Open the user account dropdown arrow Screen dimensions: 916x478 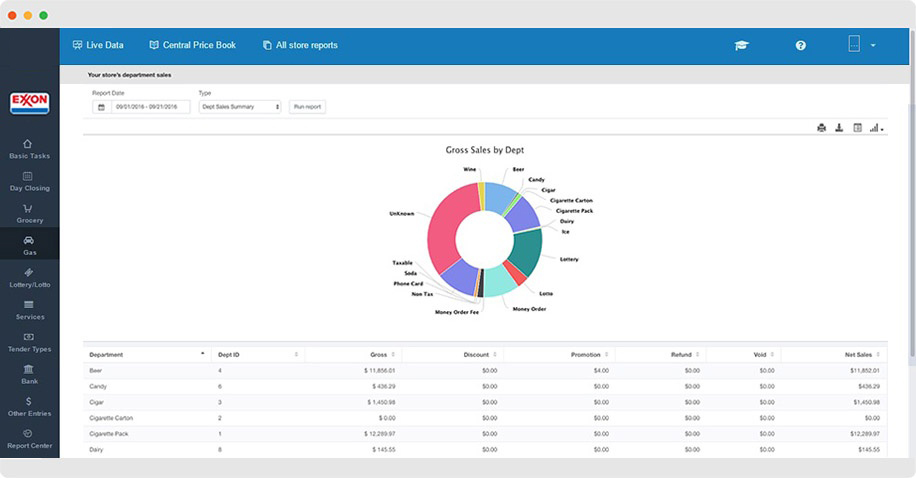[873, 45]
